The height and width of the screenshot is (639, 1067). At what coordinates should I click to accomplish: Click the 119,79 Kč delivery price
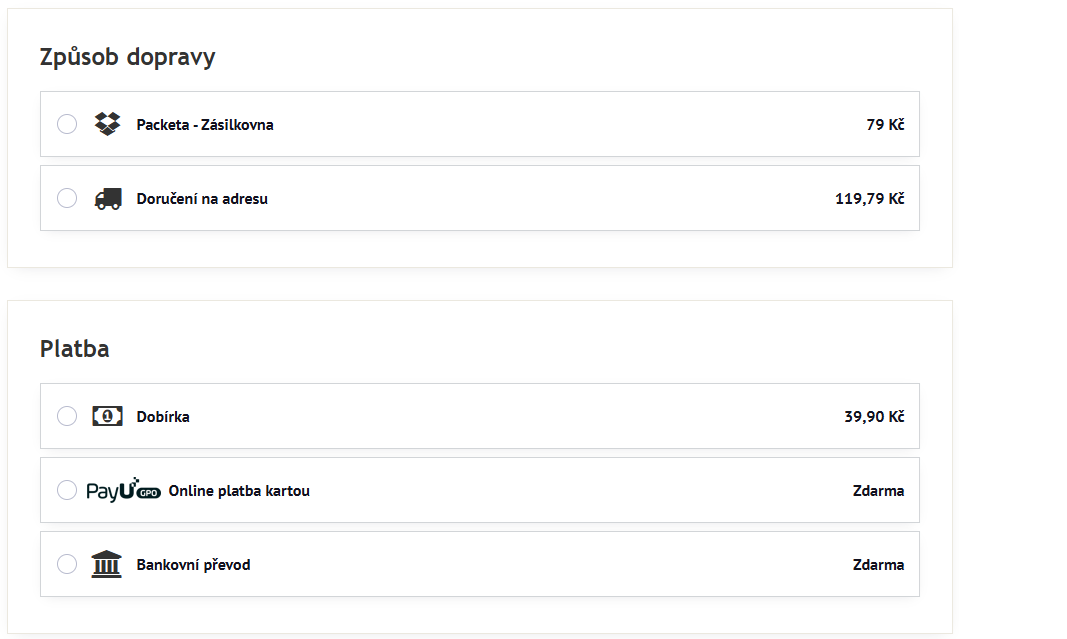tap(869, 199)
